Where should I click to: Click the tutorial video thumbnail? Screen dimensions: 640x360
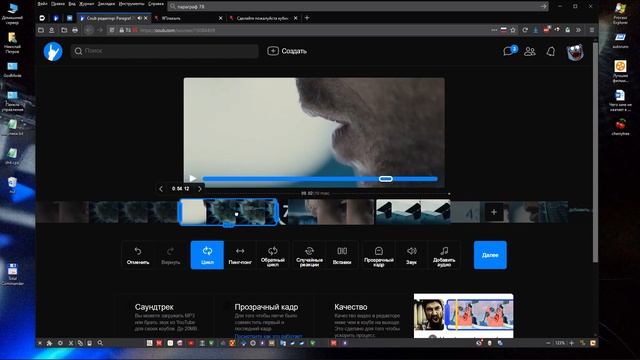coord(464,316)
